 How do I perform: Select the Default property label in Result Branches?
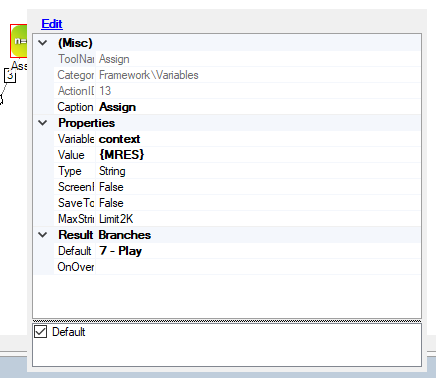(75, 251)
